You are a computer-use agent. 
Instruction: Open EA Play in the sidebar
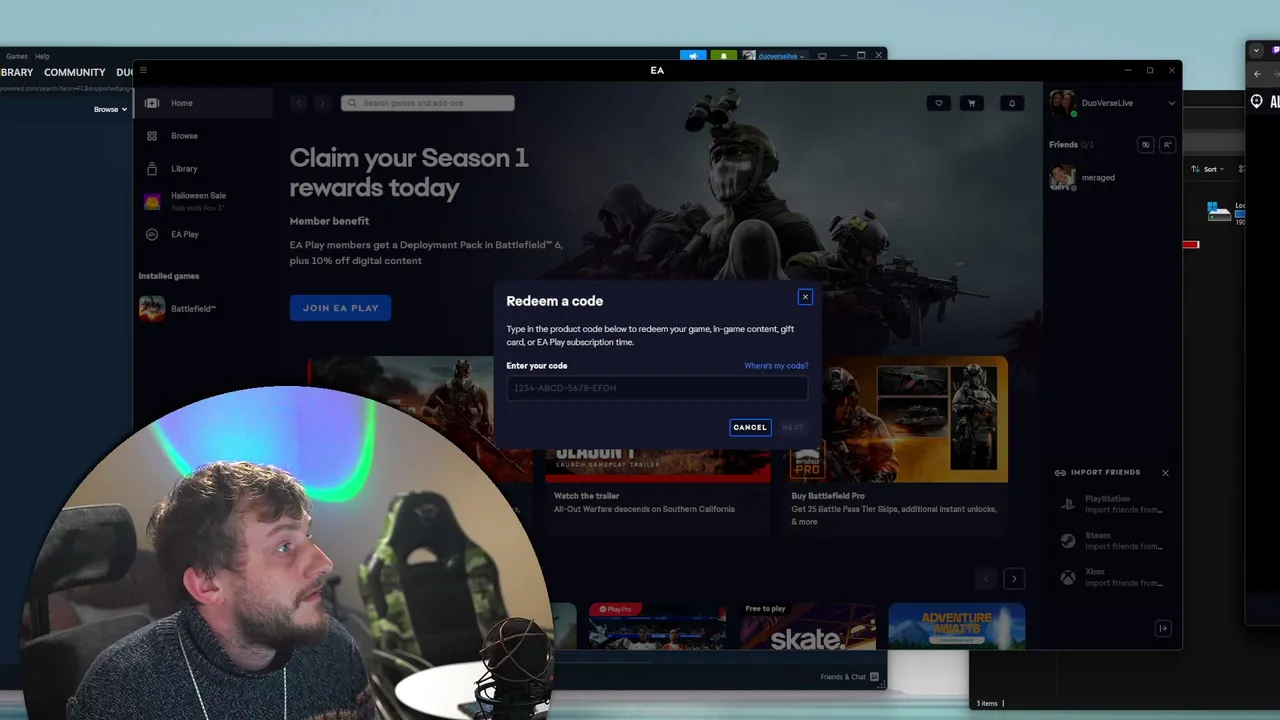tap(204, 234)
